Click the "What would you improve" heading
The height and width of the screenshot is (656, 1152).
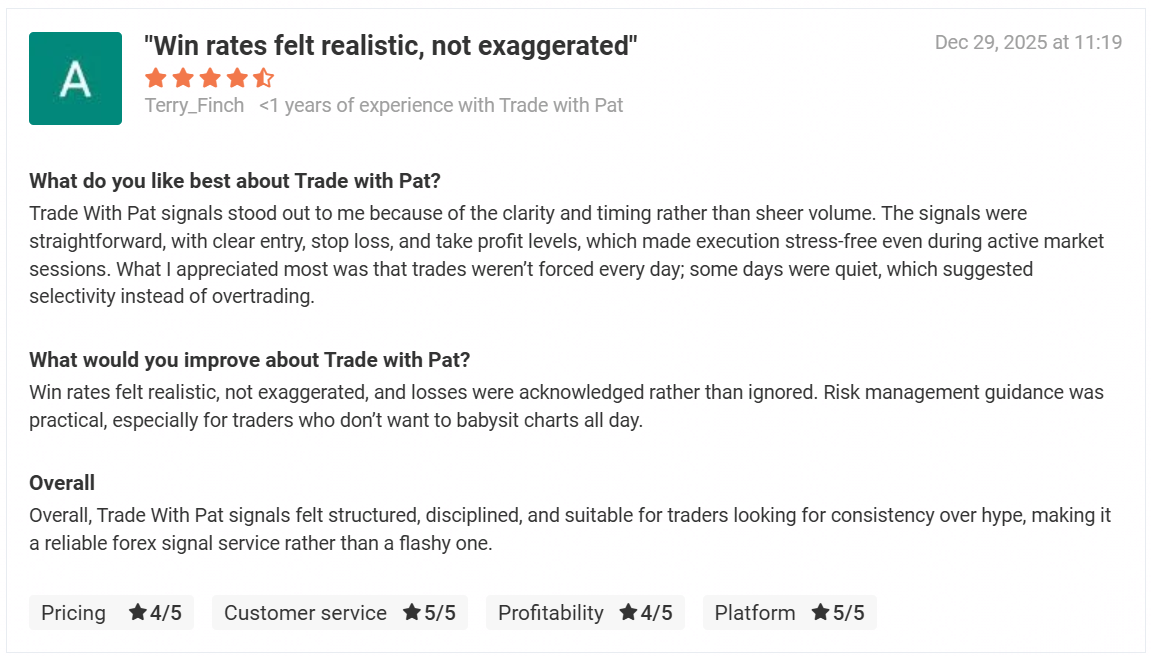point(249,360)
